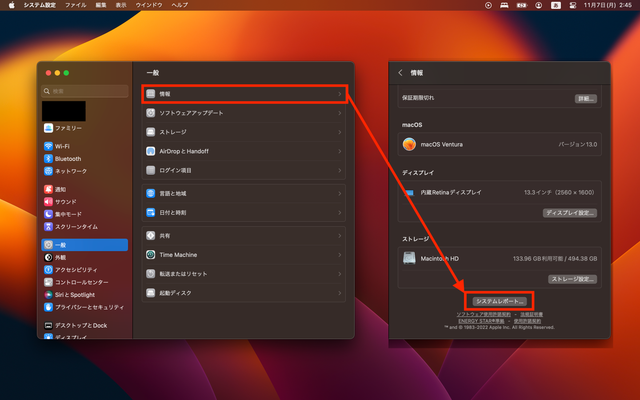
Task: Click the 情報 row icon
Action: click(x=151, y=94)
